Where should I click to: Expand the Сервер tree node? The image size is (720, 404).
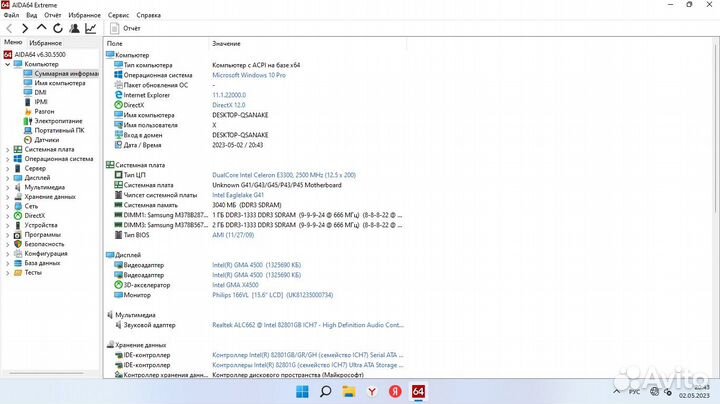coord(7,168)
